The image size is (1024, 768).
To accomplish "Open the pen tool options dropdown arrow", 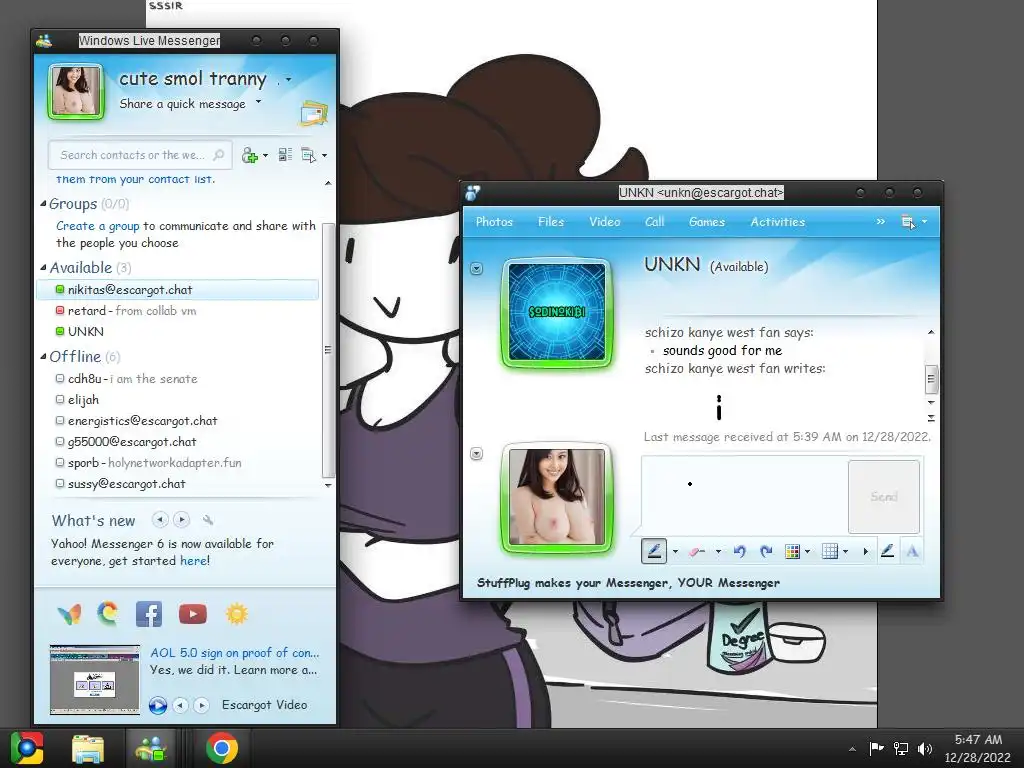I will tap(675, 552).
